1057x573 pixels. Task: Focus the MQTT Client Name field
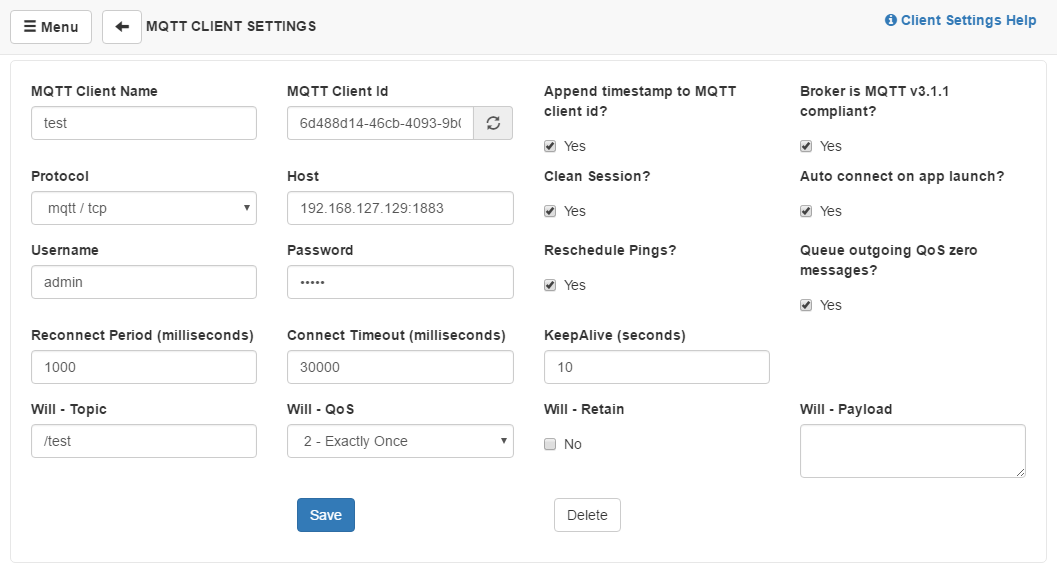click(x=144, y=123)
